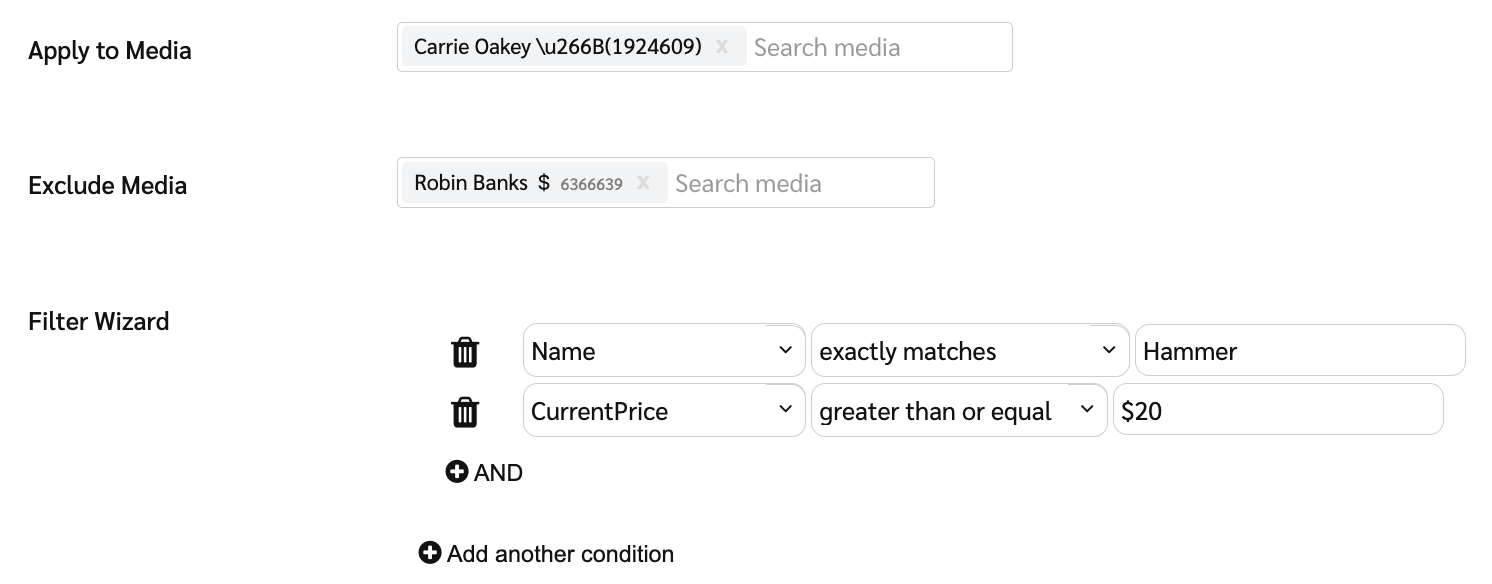
Task: Click the plus icon beside Add another condition
Action: pyautogui.click(x=430, y=553)
